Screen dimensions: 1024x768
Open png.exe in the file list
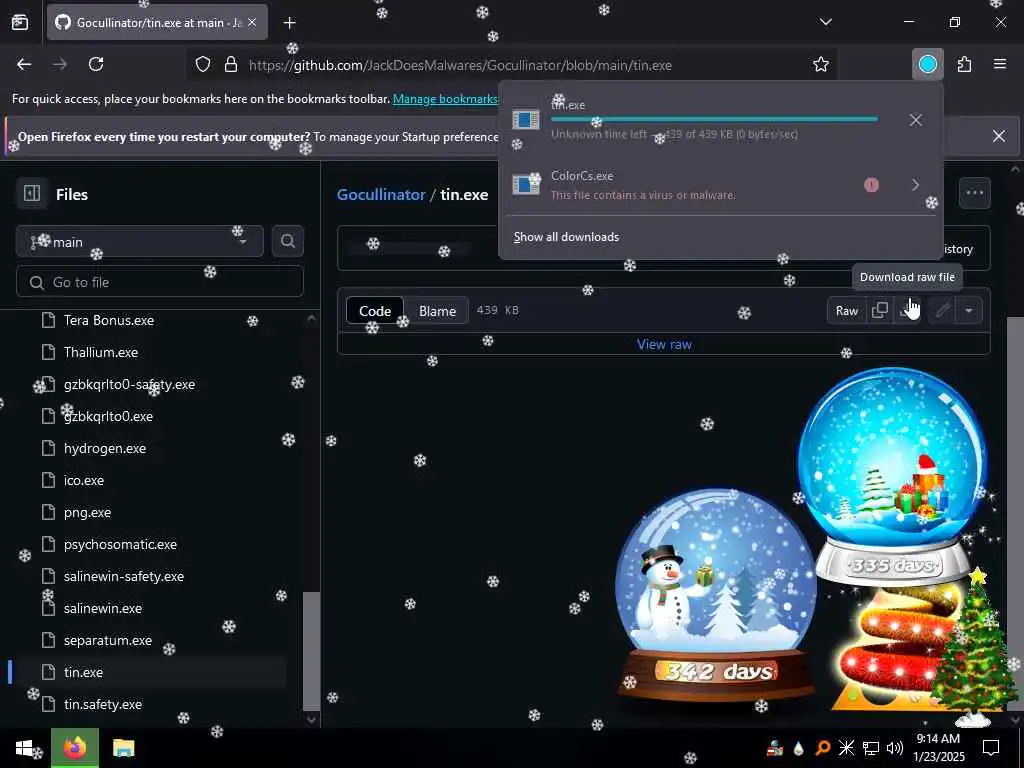click(87, 513)
